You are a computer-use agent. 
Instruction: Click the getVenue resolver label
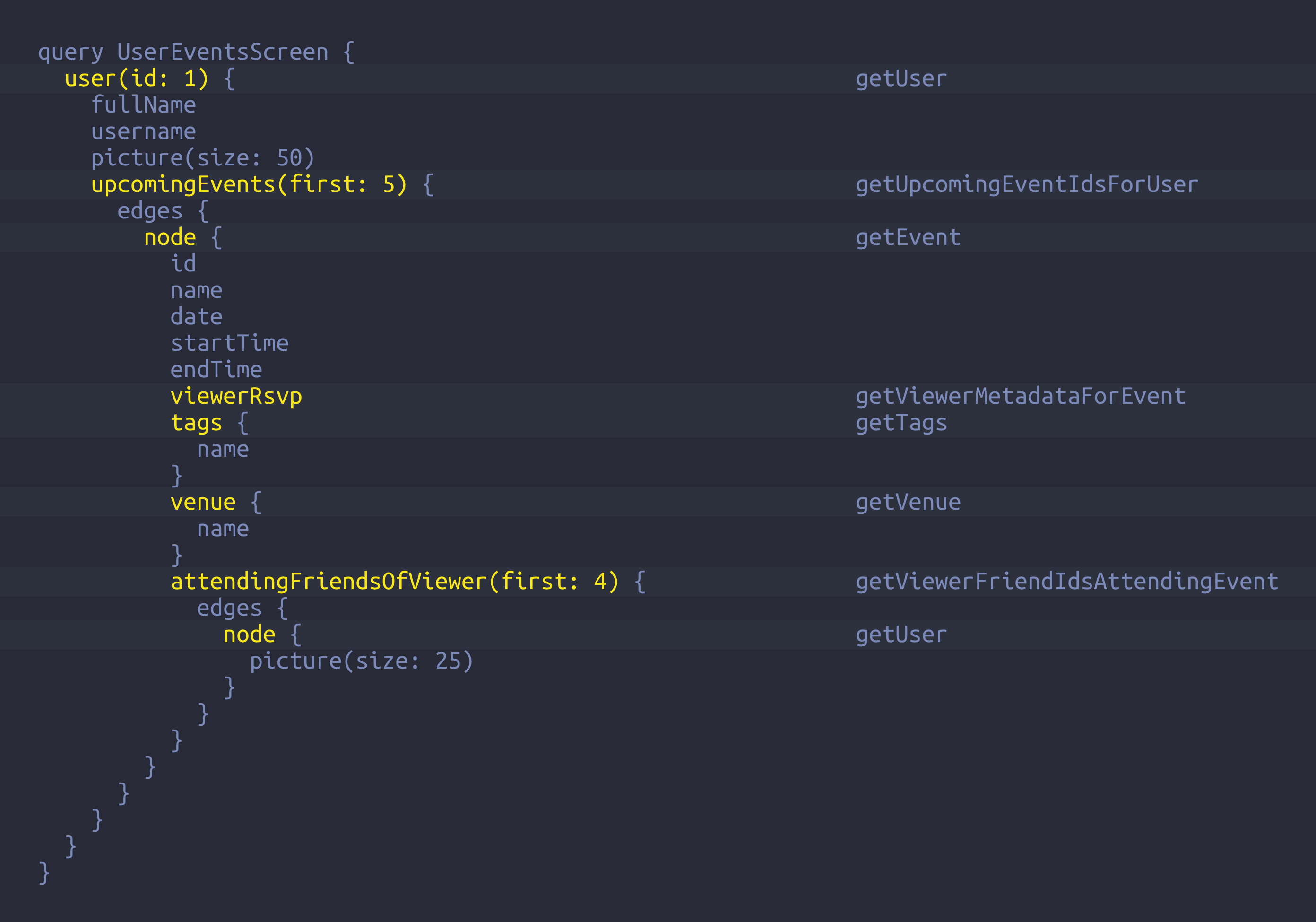pyautogui.click(x=907, y=502)
